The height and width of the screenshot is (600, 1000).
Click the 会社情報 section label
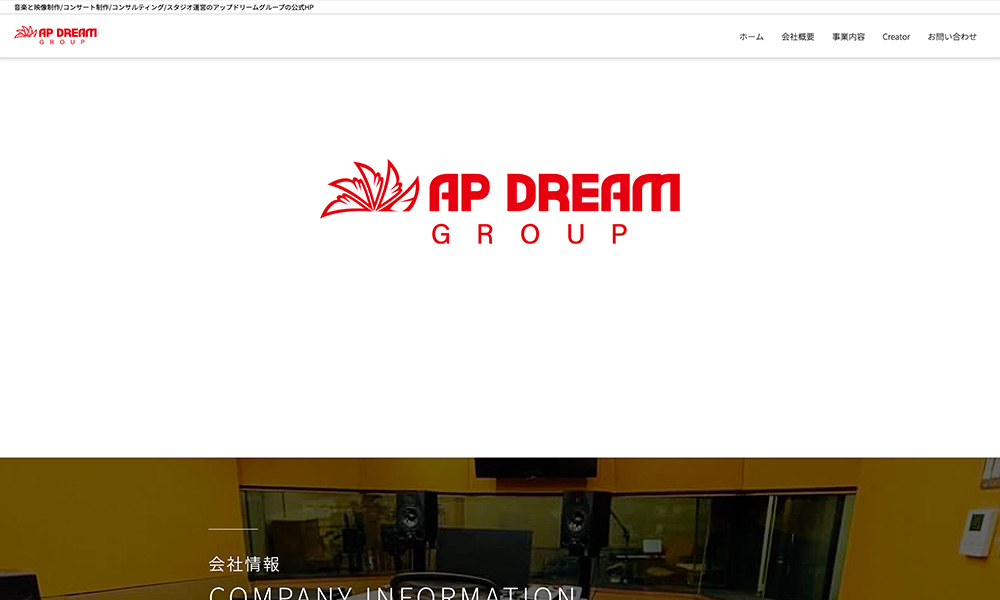click(243, 563)
